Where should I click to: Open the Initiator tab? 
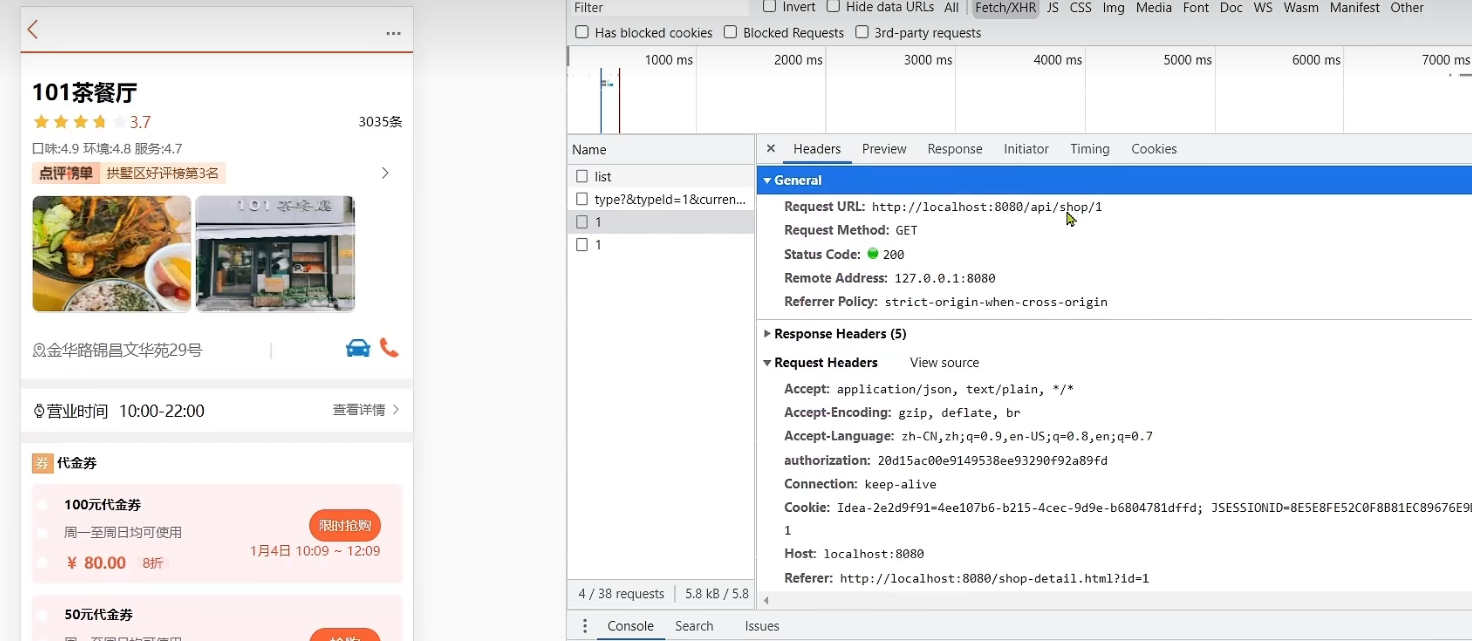click(x=1026, y=149)
